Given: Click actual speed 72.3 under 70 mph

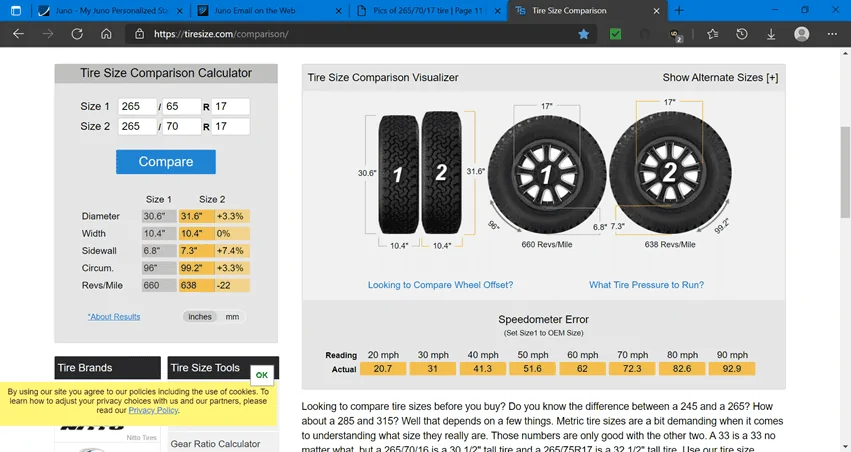Looking at the screenshot, I should click(x=632, y=369).
